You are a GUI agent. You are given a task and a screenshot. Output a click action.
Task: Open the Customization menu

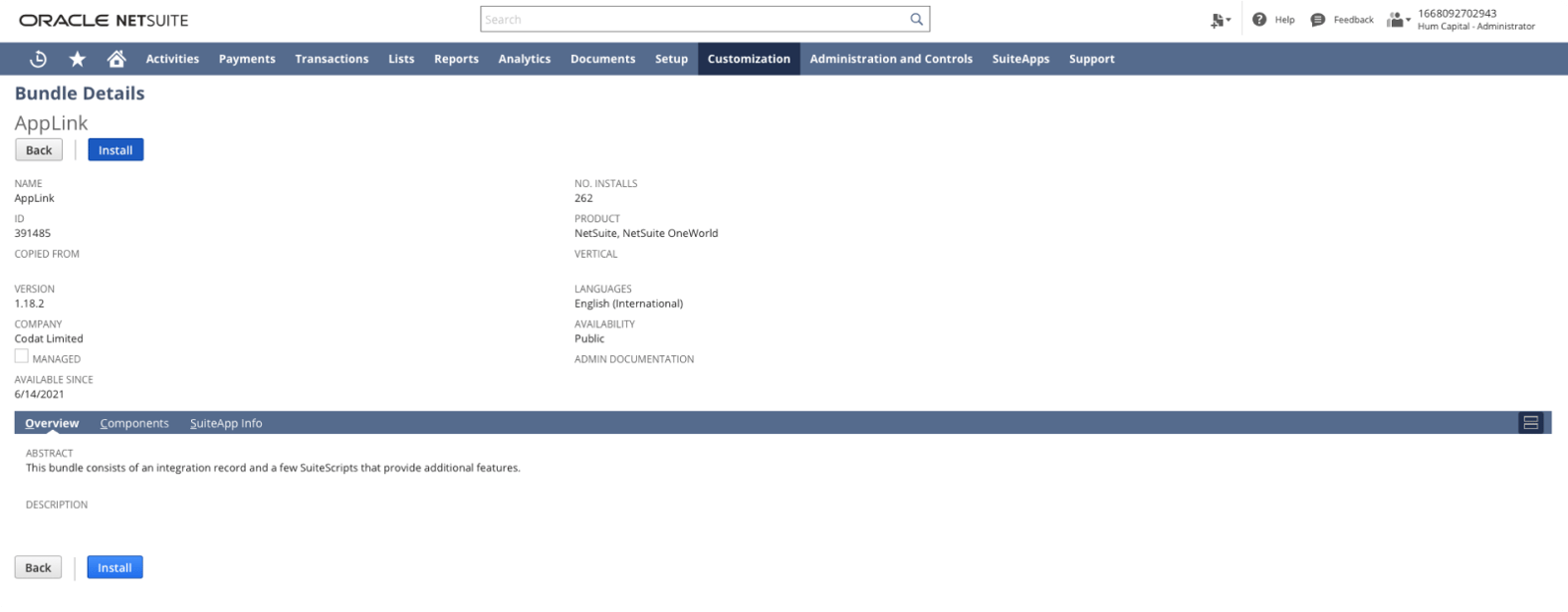[x=749, y=59]
